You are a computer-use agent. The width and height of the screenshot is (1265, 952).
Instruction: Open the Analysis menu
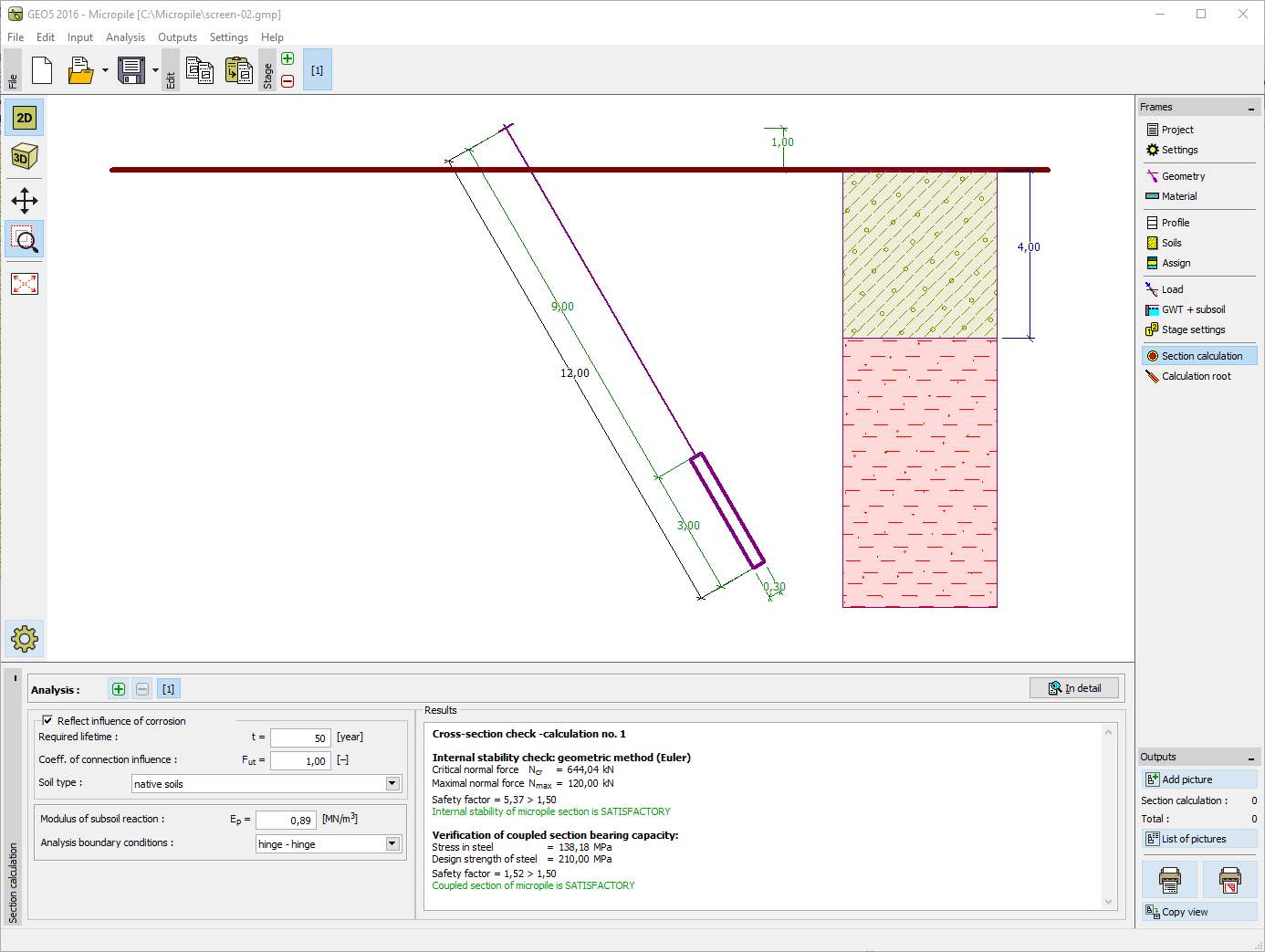point(125,37)
